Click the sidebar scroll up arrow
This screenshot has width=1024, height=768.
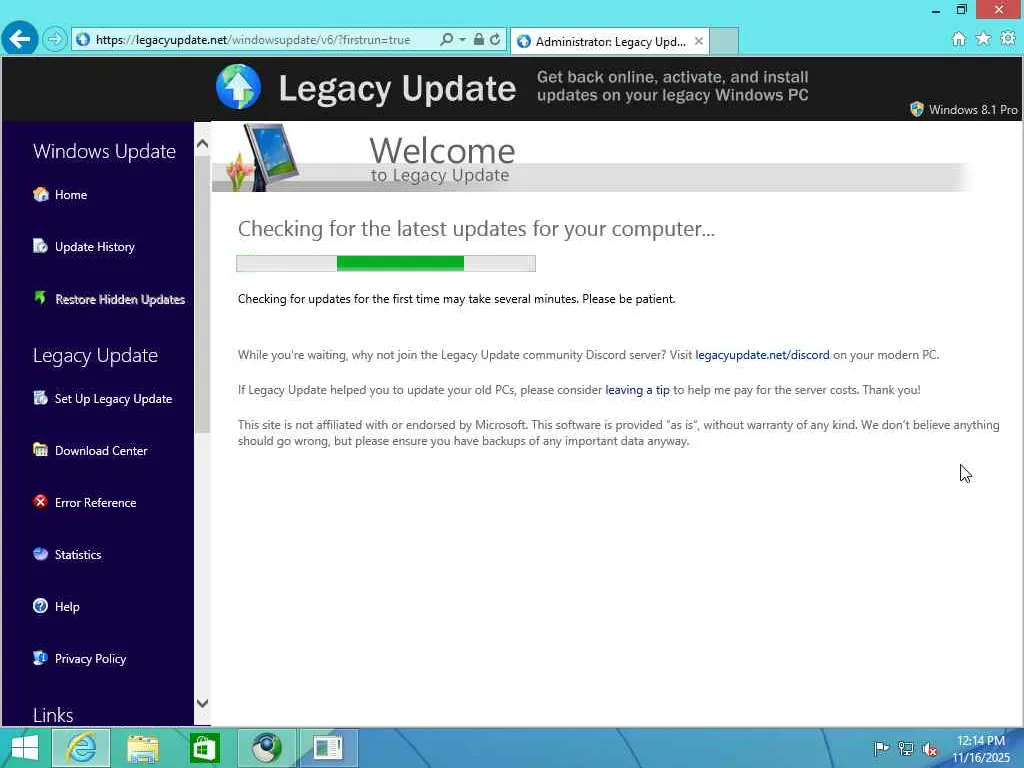202,144
